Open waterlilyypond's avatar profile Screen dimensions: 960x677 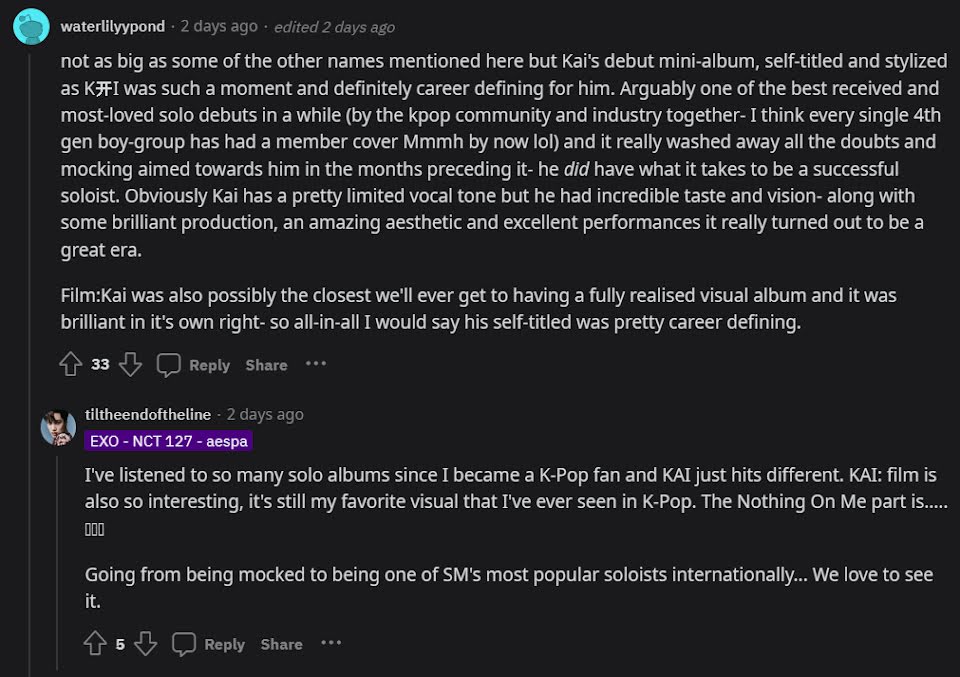30,27
